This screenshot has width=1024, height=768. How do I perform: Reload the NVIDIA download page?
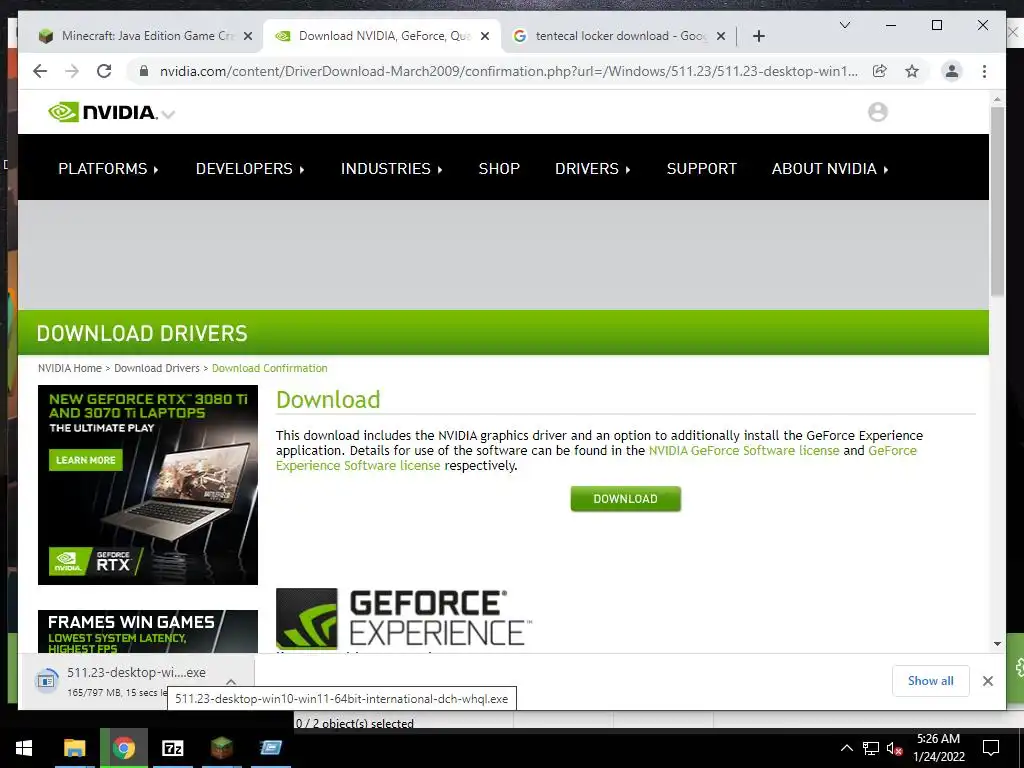coord(104,71)
